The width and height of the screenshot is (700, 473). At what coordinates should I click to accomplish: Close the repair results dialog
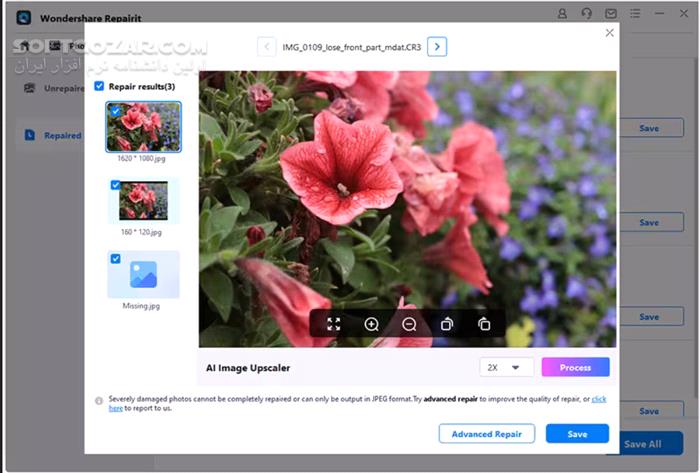click(x=609, y=33)
